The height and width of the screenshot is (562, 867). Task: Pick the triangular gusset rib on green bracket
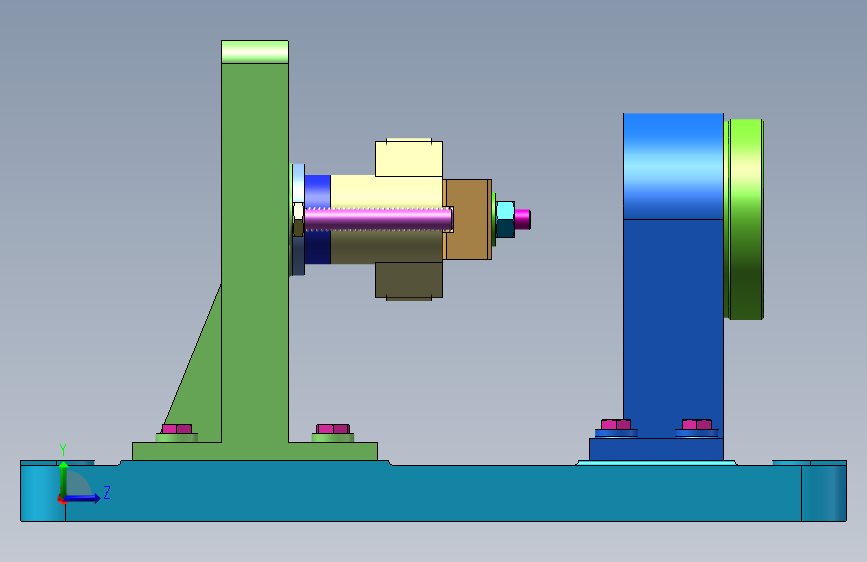(x=202, y=382)
